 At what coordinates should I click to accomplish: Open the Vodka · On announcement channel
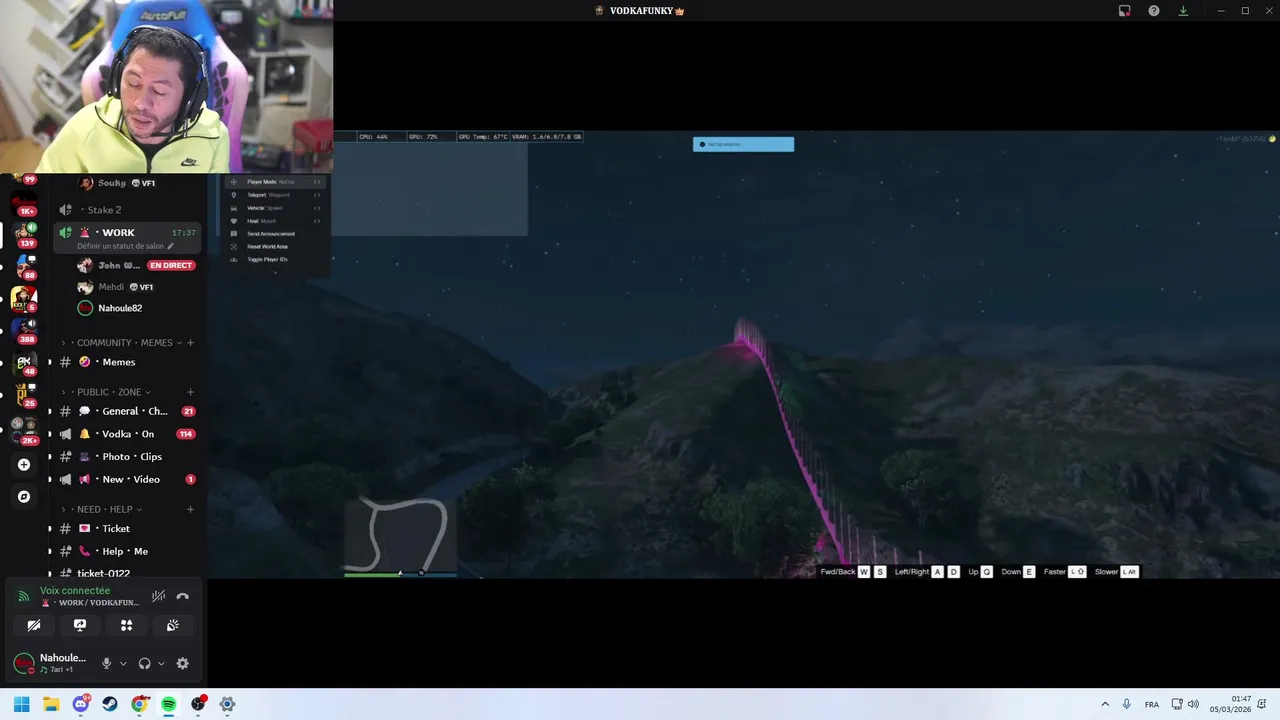[127, 434]
